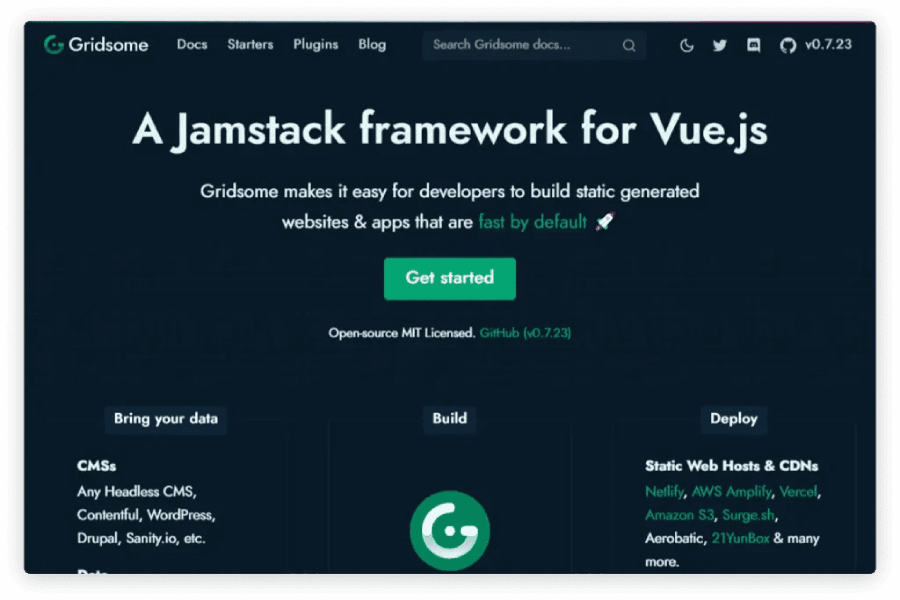The width and height of the screenshot is (900, 600).
Task: Click the fast by default link
Action: coord(533,222)
